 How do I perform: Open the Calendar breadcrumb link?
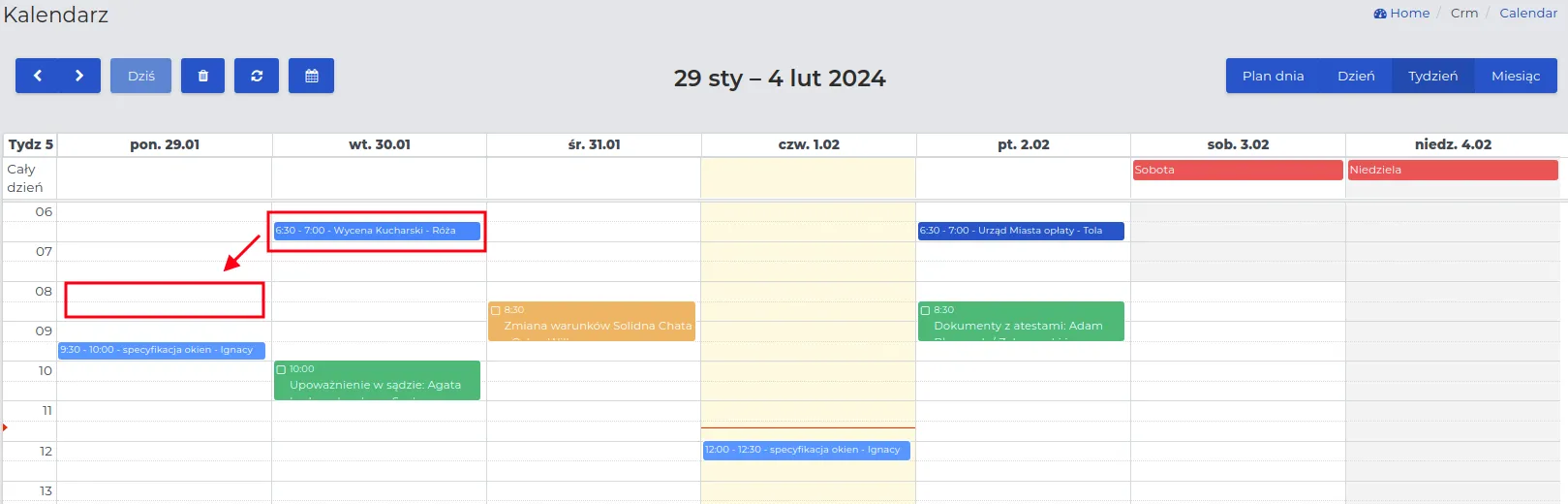(1528, 14)
